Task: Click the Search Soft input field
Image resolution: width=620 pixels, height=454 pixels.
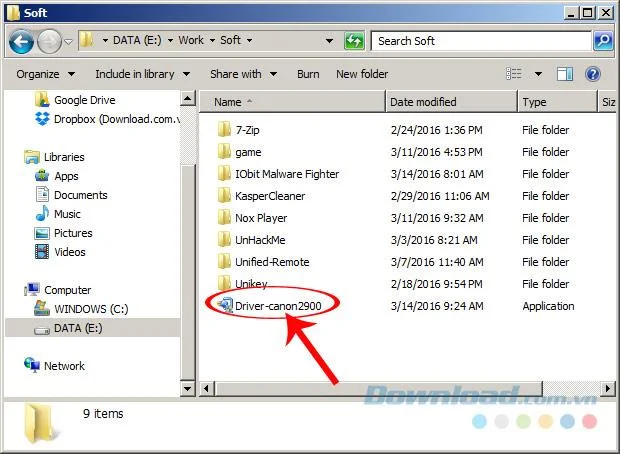Action: (481, 41)
